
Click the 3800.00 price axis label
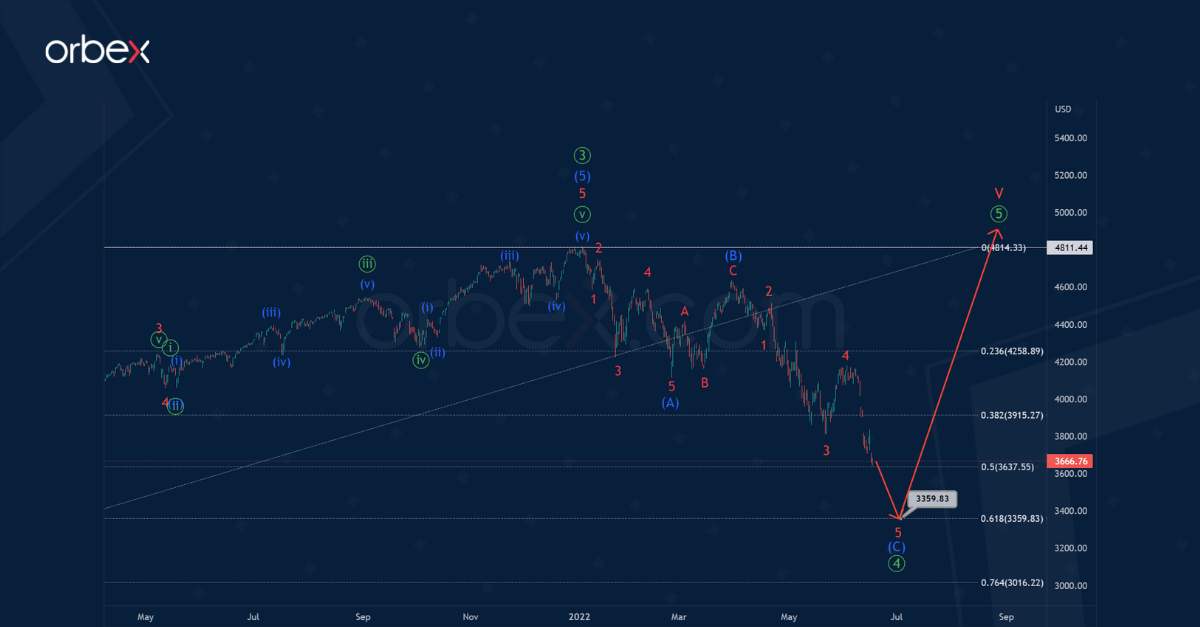point(1072,437)
